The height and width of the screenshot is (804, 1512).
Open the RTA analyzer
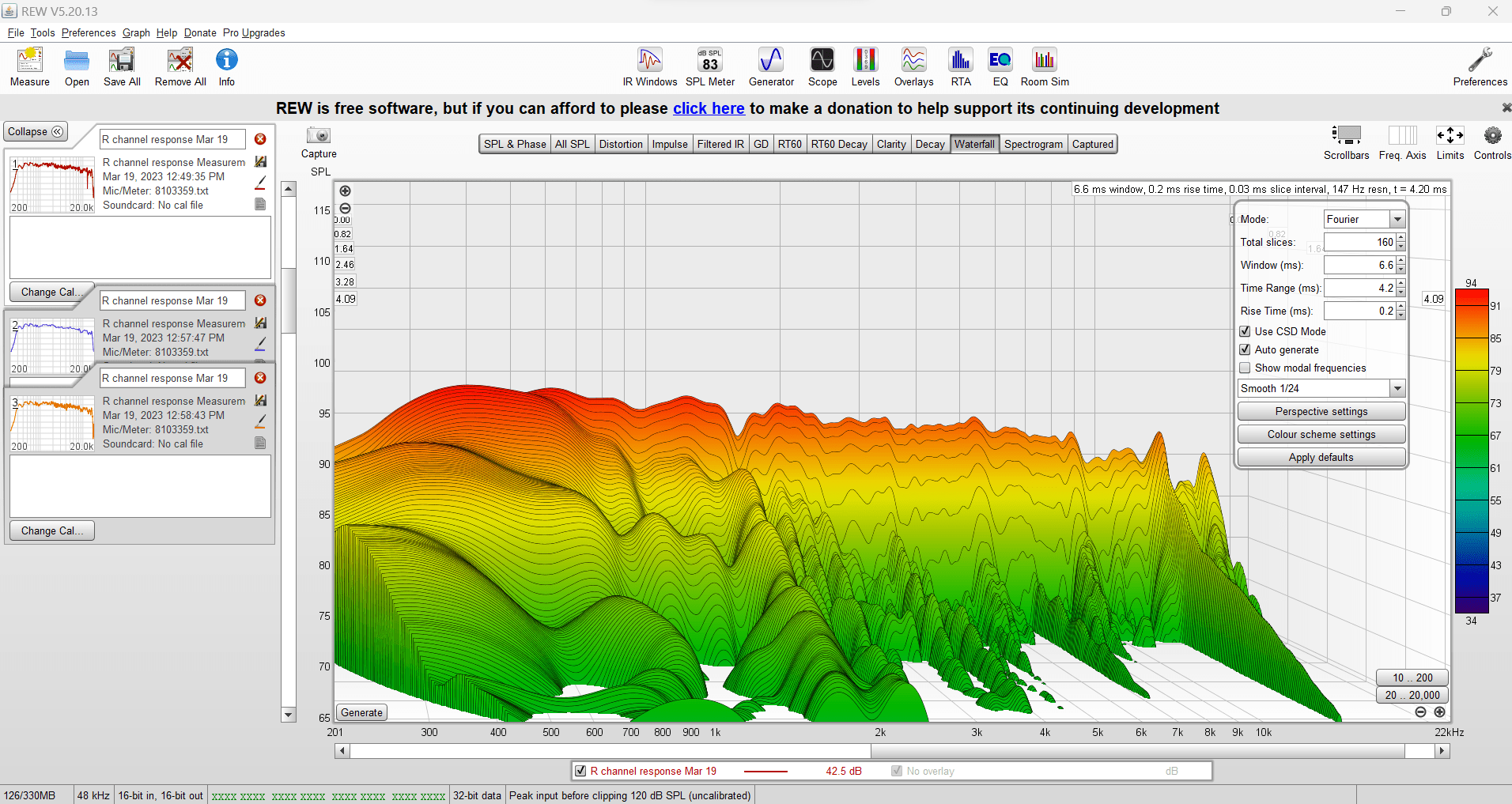coord(961,66)
